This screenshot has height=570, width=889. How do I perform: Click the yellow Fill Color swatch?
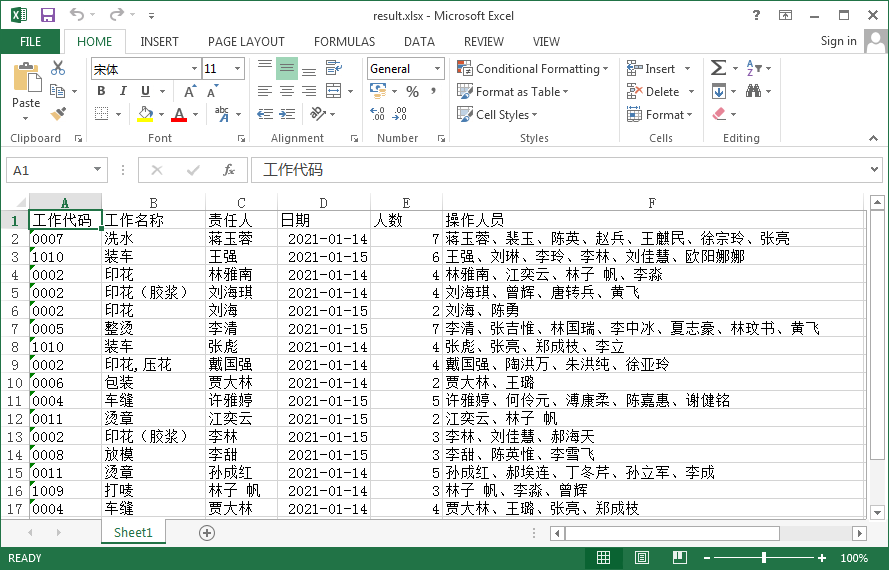[146, 115]
